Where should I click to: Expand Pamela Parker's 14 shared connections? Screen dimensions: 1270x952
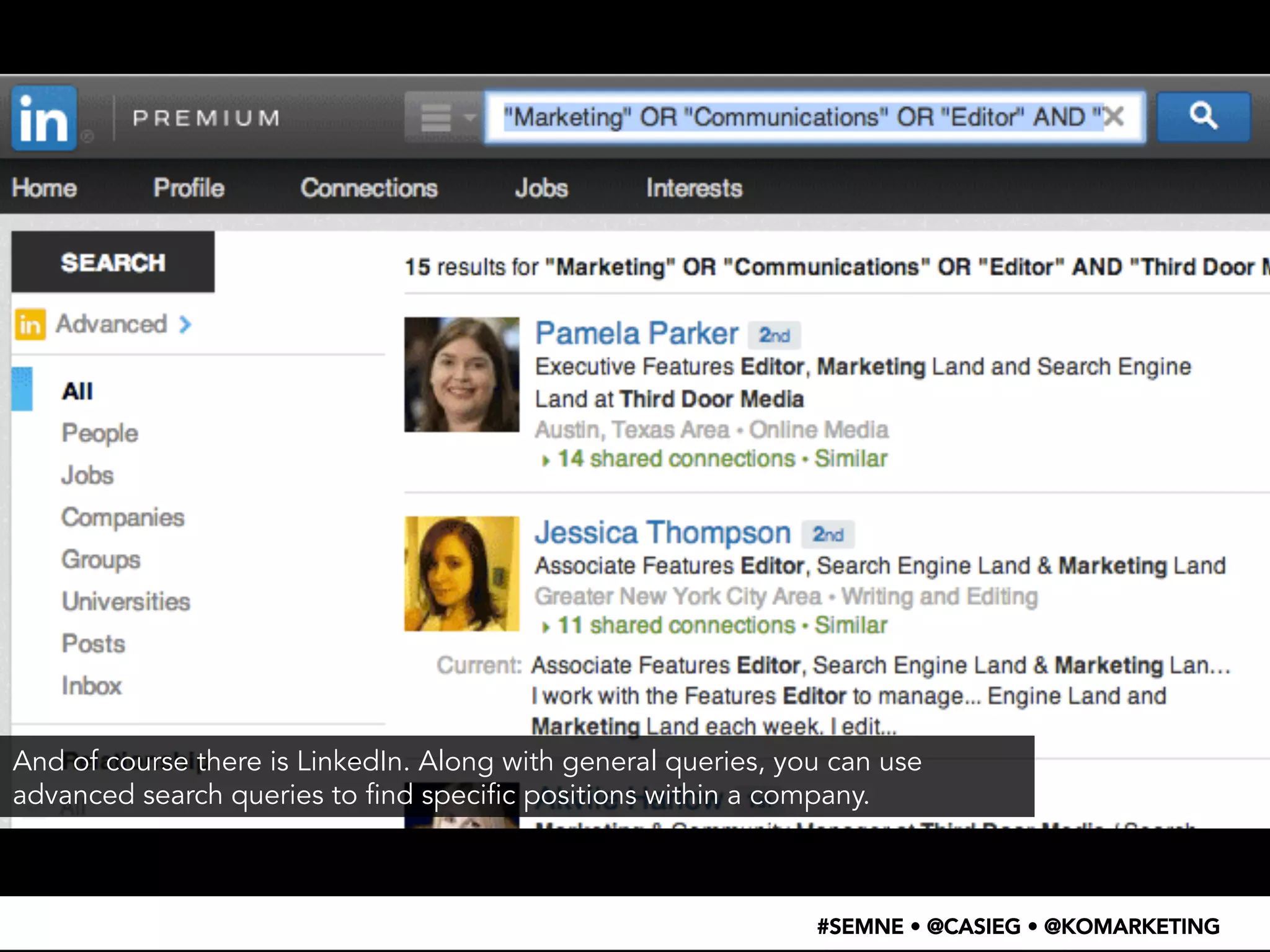(x=668, y=459)
